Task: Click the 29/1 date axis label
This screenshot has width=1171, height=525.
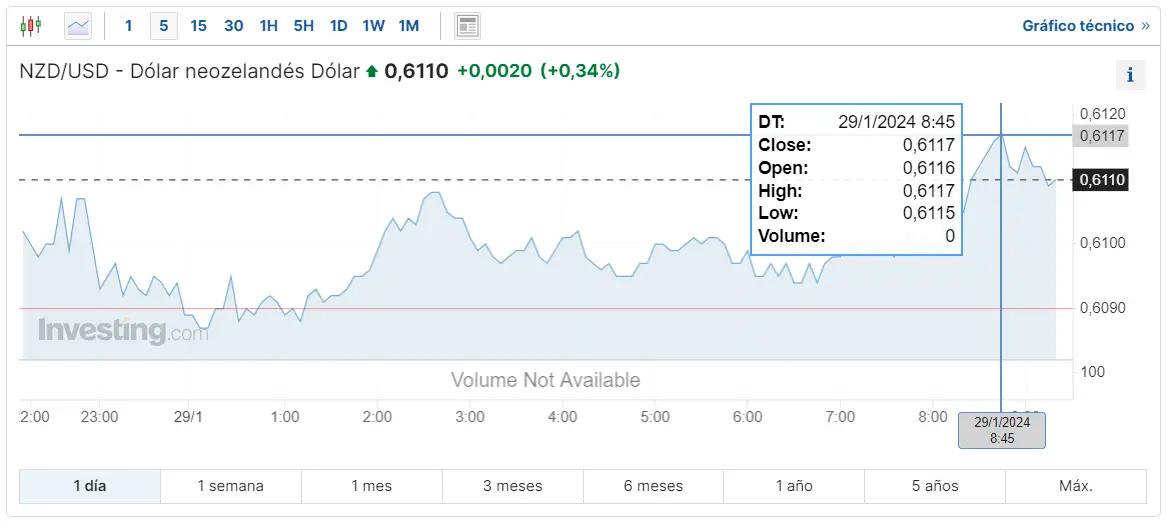Action: [188, 417]
